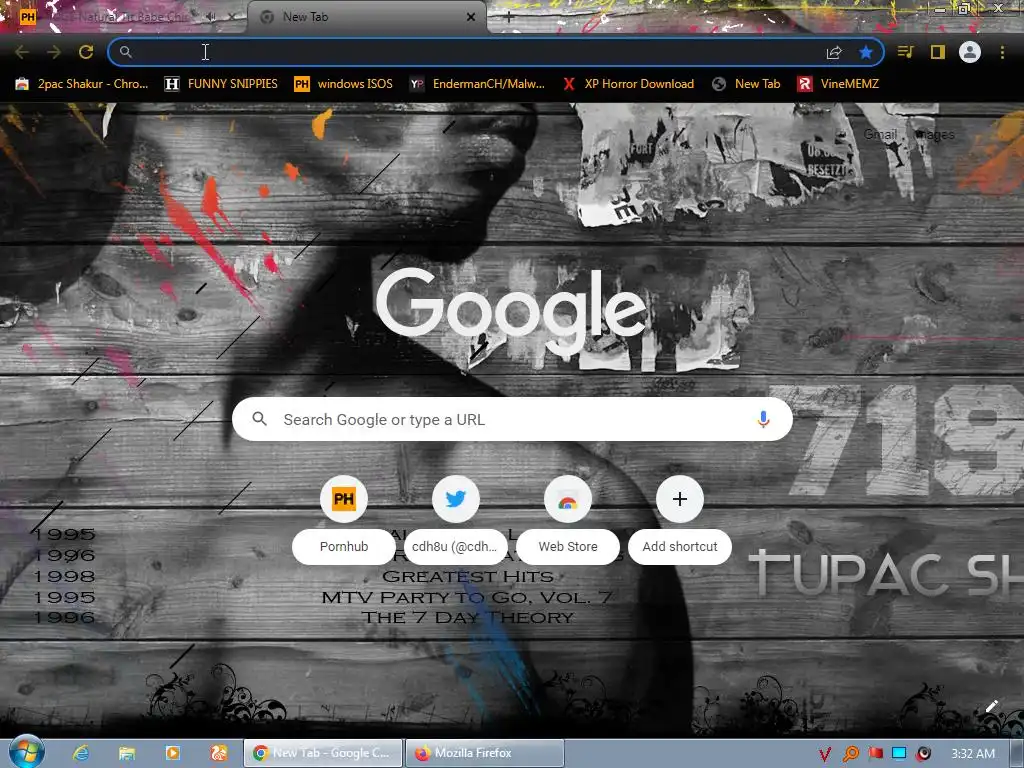This screenshot has width=1024, height=768.
Task: Click the 3:32 AM clock
Action: [973, 754]
